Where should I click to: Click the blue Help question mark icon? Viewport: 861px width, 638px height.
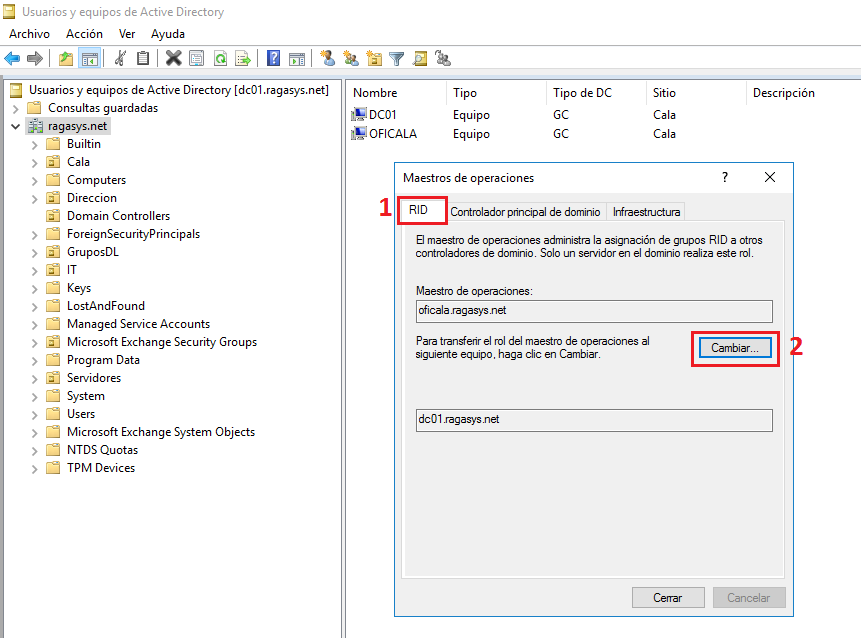(273, 58)
